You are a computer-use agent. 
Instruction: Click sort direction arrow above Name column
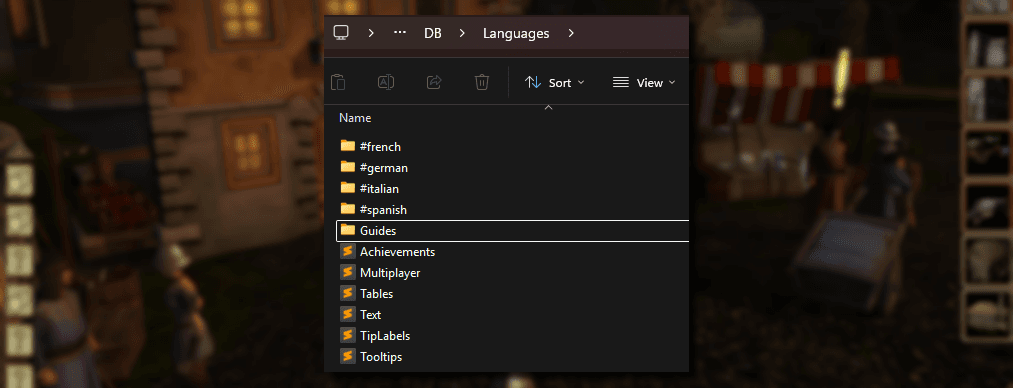tap(548, 107)
